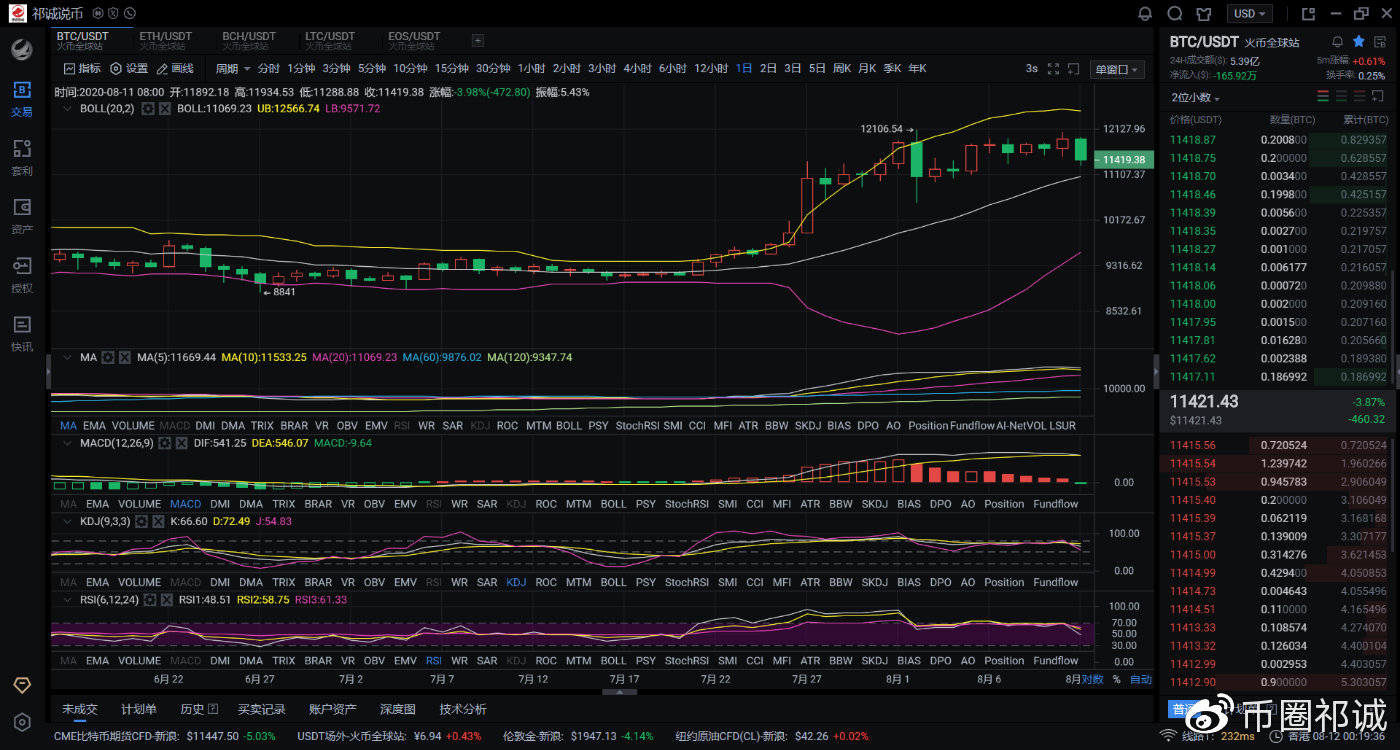Toggle the 自动 auto scale option
Screen dimensions: 1400x750
coord(1140,679)
